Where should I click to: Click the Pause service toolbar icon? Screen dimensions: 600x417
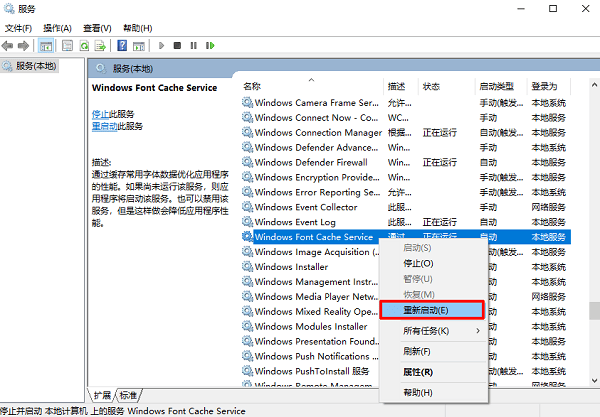[x=194, y=46]
